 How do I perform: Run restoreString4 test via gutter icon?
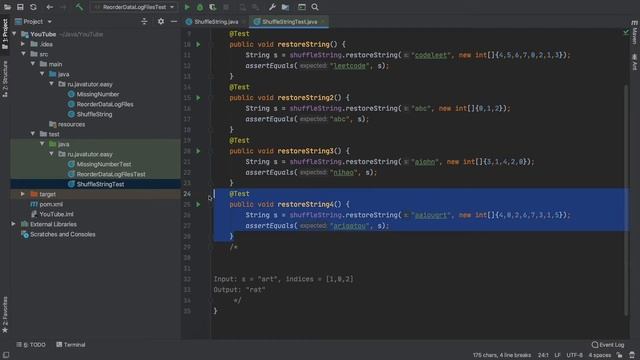click(x=198, y=204)
